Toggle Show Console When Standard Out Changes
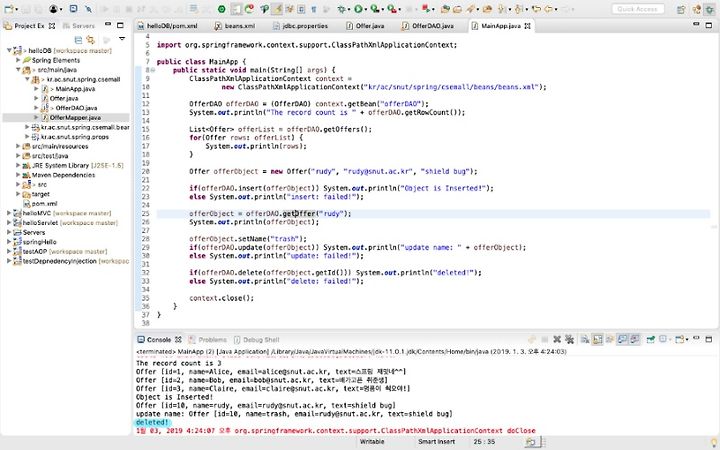This screenshot has height=450, width=720. 622,339
